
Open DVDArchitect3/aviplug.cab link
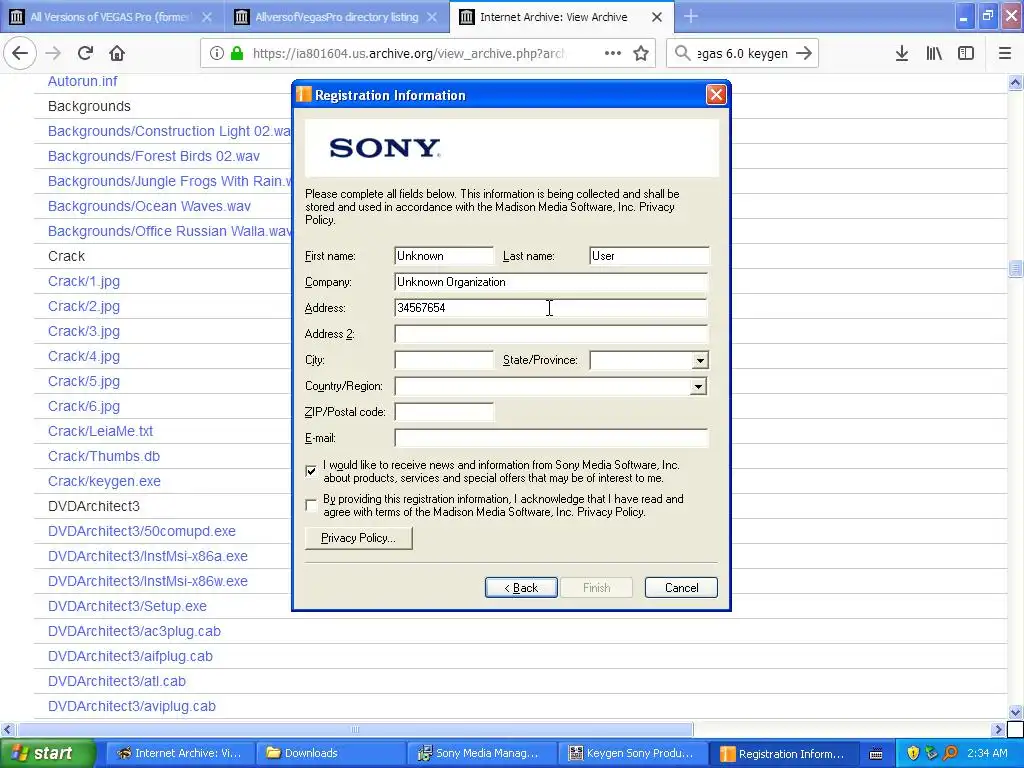click(131, 706)
